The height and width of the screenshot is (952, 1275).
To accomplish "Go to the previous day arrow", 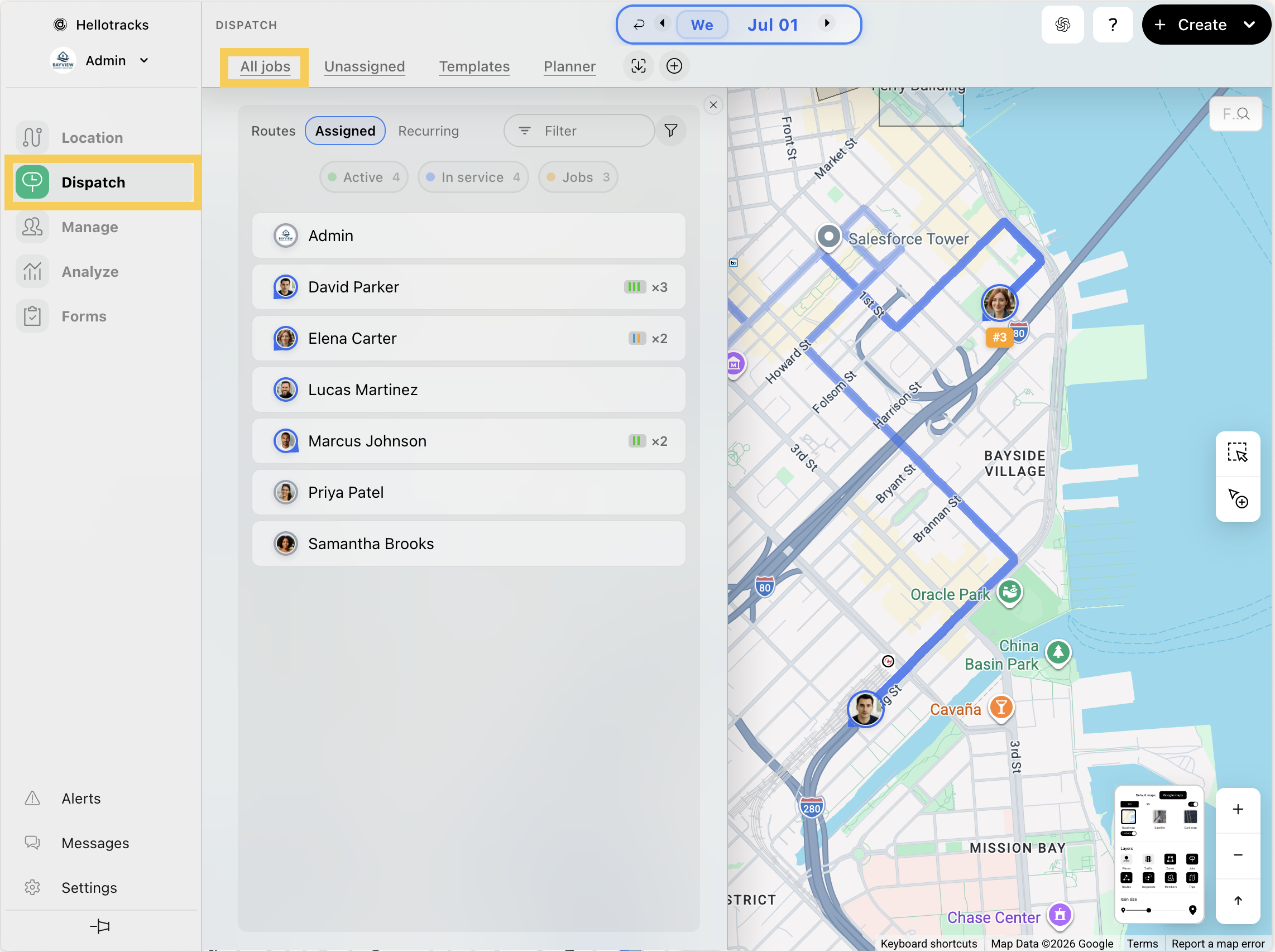I will (x=662, y=23).
